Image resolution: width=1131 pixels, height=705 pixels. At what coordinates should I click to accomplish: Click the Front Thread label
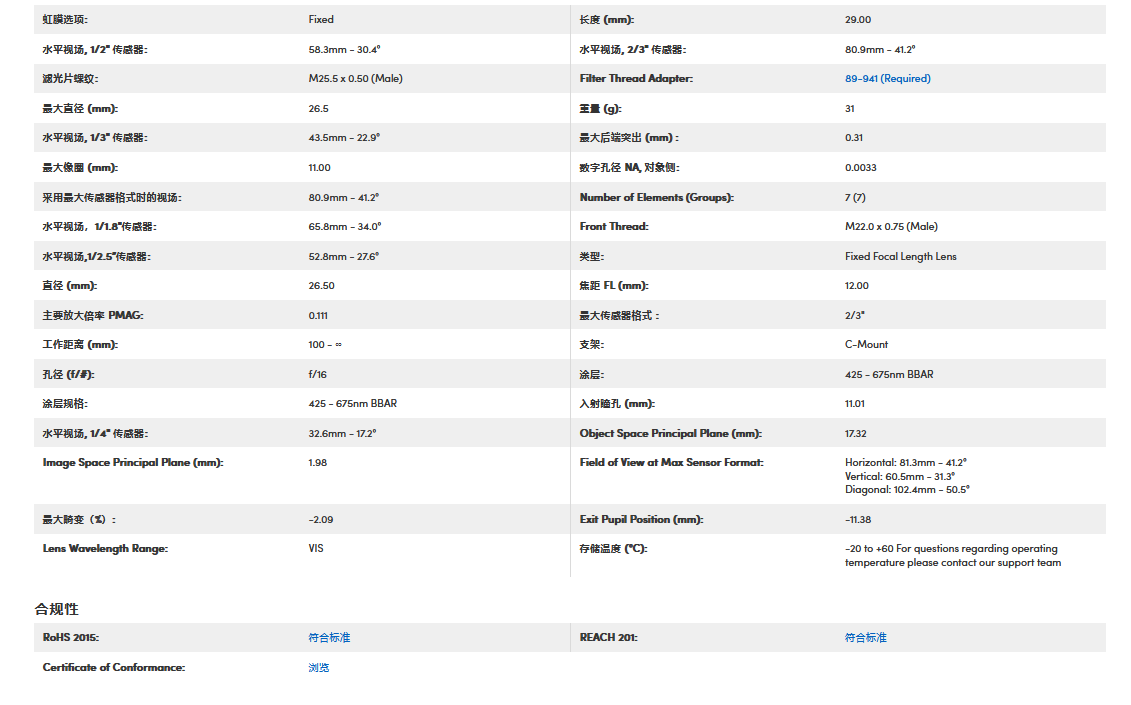tap(614, 227)
